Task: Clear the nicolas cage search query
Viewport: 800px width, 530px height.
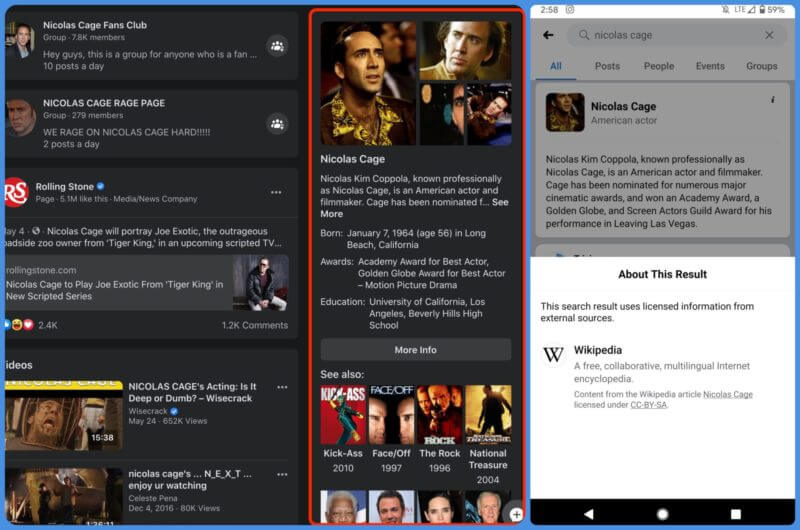Action: [769, 35]
